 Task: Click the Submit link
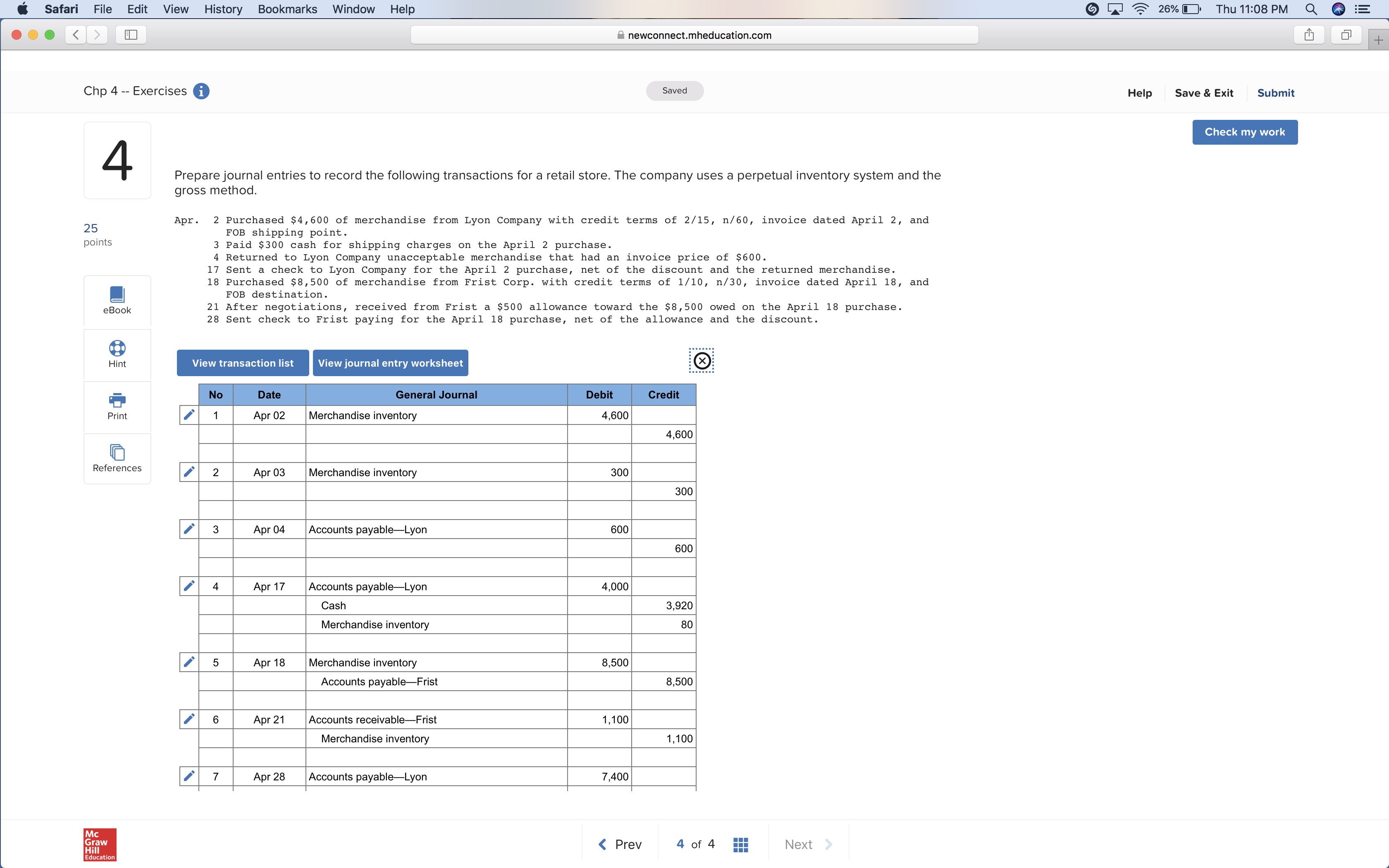pos(1275,93)
